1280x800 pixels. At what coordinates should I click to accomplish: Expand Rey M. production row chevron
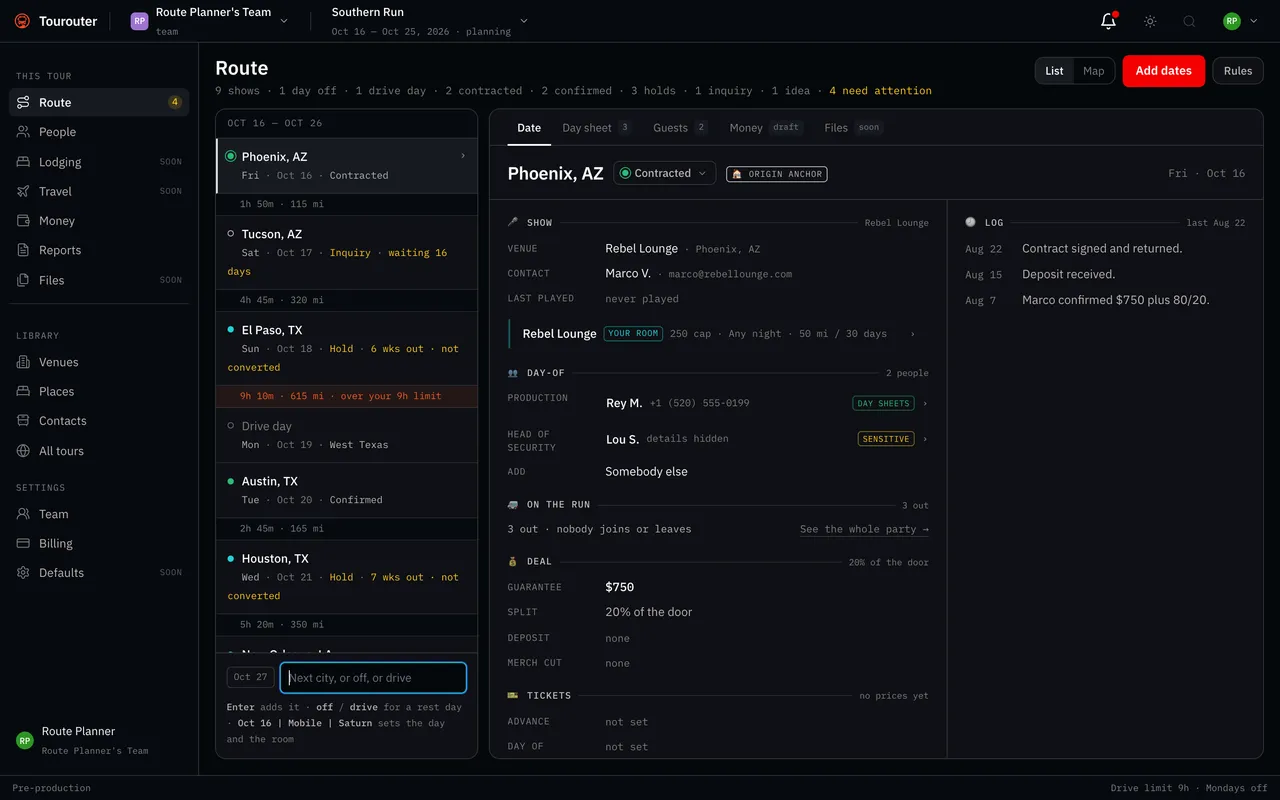click(x=925, y=404)
